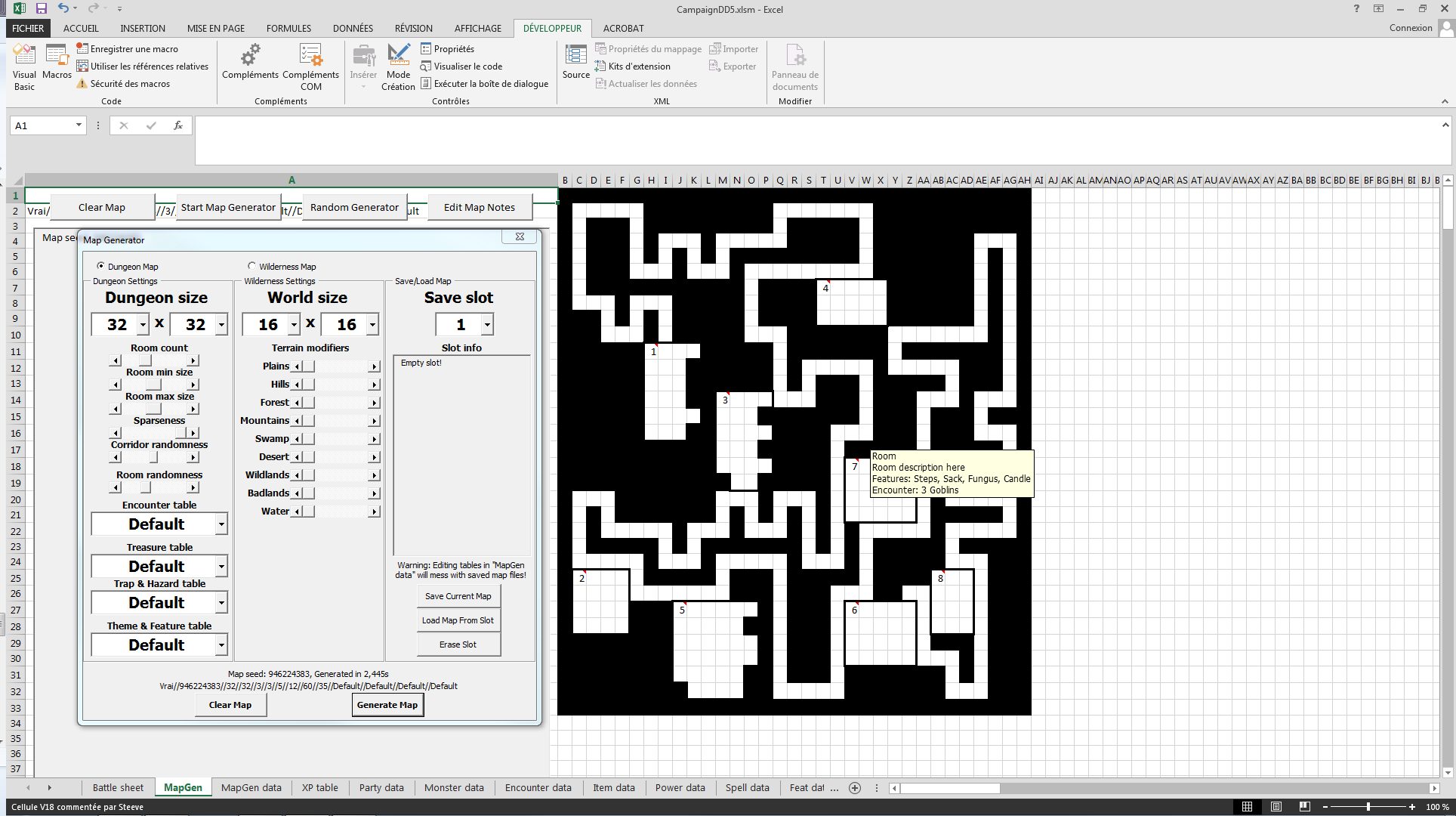Click Edit Map Notes button
Screen dimensions: 1456x816
pyautogui.click(x=480, y=207)
